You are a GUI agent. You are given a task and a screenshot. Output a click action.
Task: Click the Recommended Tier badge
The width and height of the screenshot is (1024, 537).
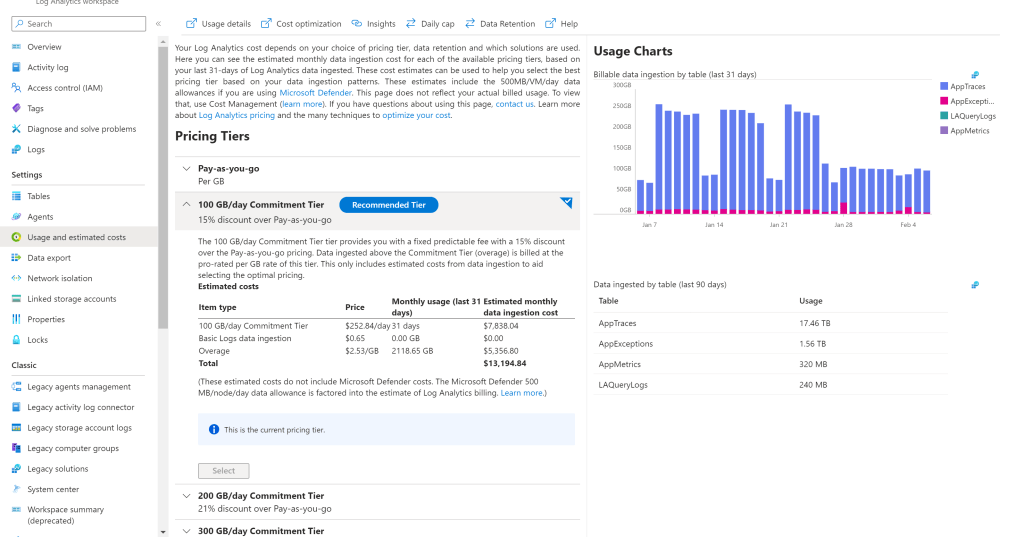[389, 205]
